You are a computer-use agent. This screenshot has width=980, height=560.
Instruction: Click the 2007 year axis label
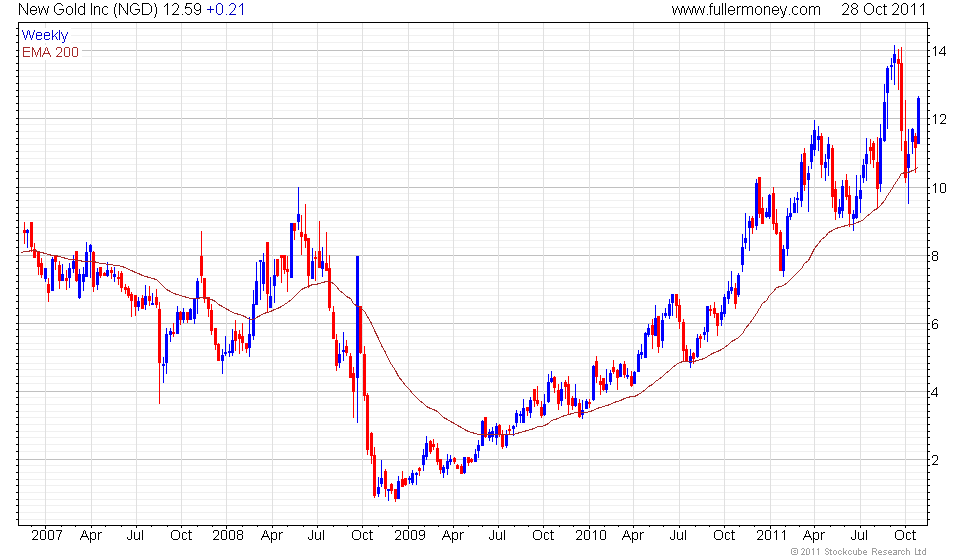coord(47,536)
